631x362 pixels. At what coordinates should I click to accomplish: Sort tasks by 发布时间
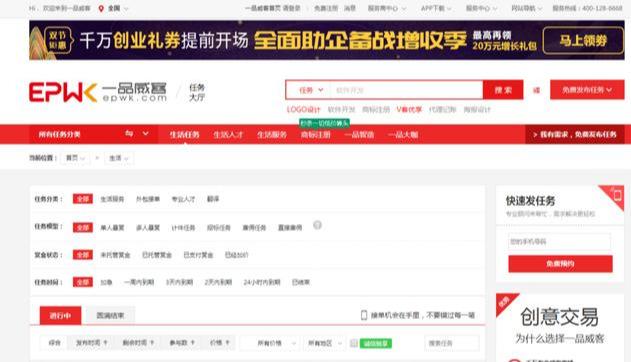click(91, 343)
